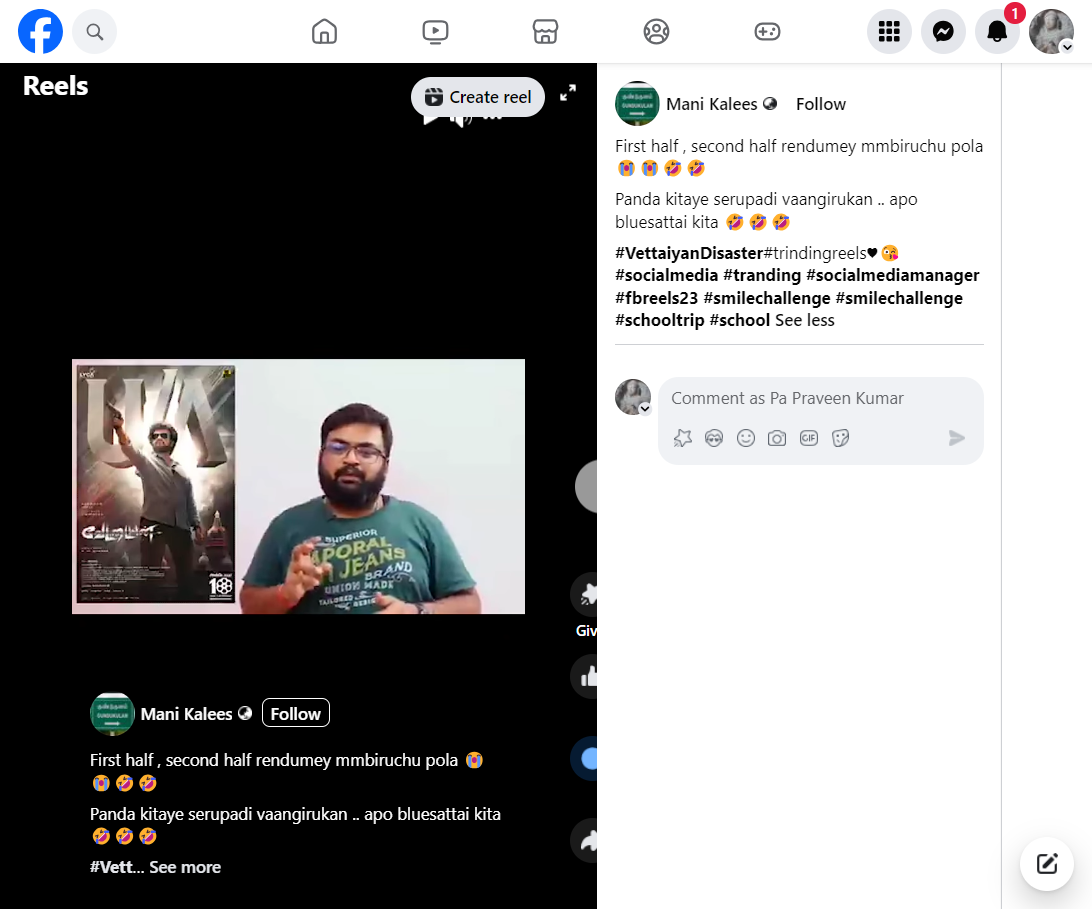The width and height of the screenshot is (1092, 909).
Task: Insert an avatar sticker in the comment
Action: (x=714, y=438)
